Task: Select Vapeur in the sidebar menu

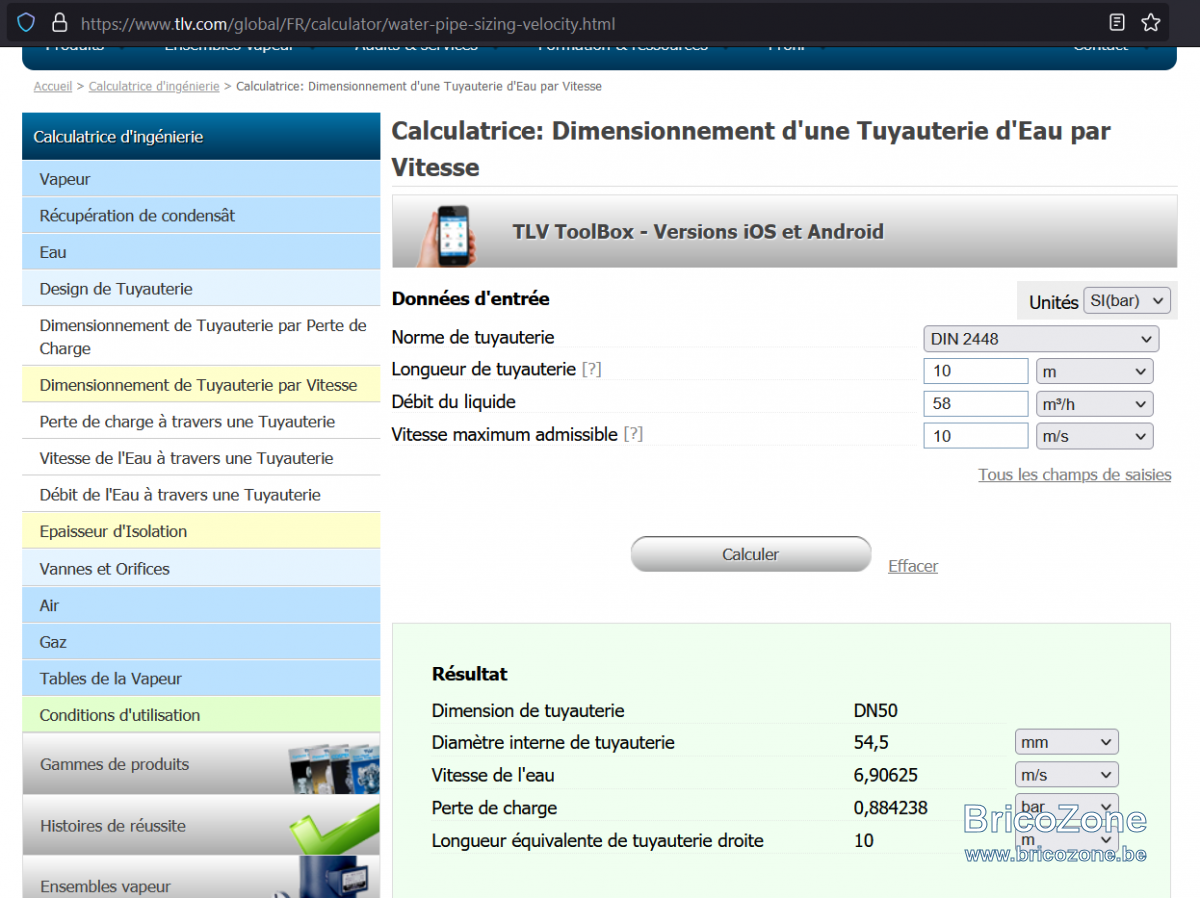Action: [201, 179]
